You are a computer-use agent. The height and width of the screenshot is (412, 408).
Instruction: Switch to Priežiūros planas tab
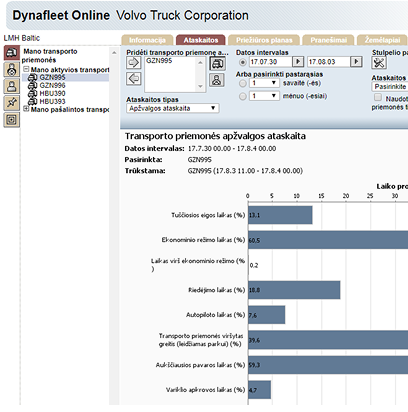pos(264,40)
